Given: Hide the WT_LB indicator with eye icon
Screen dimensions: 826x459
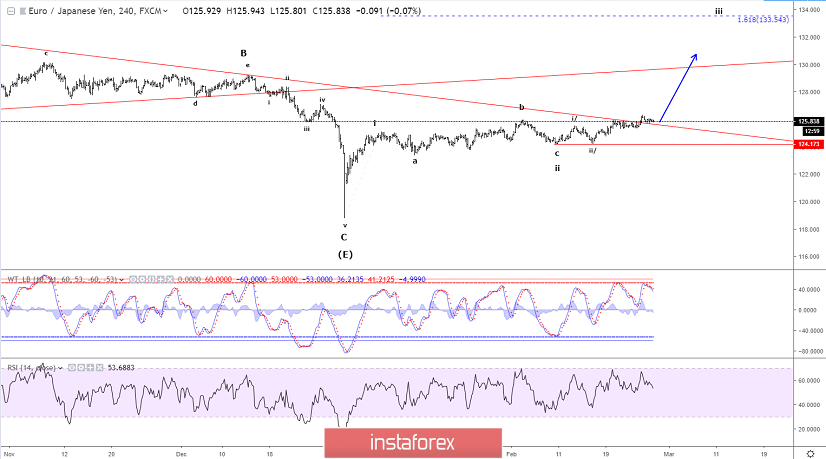Looking at the screenshot, I should (x=133, y=279).
